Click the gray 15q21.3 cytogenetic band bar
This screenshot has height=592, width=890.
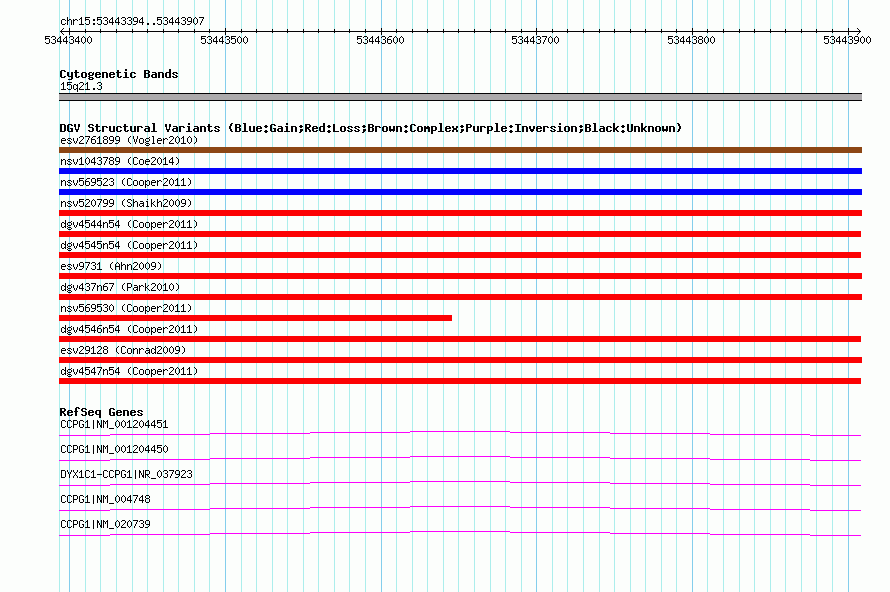pos(460,97)
